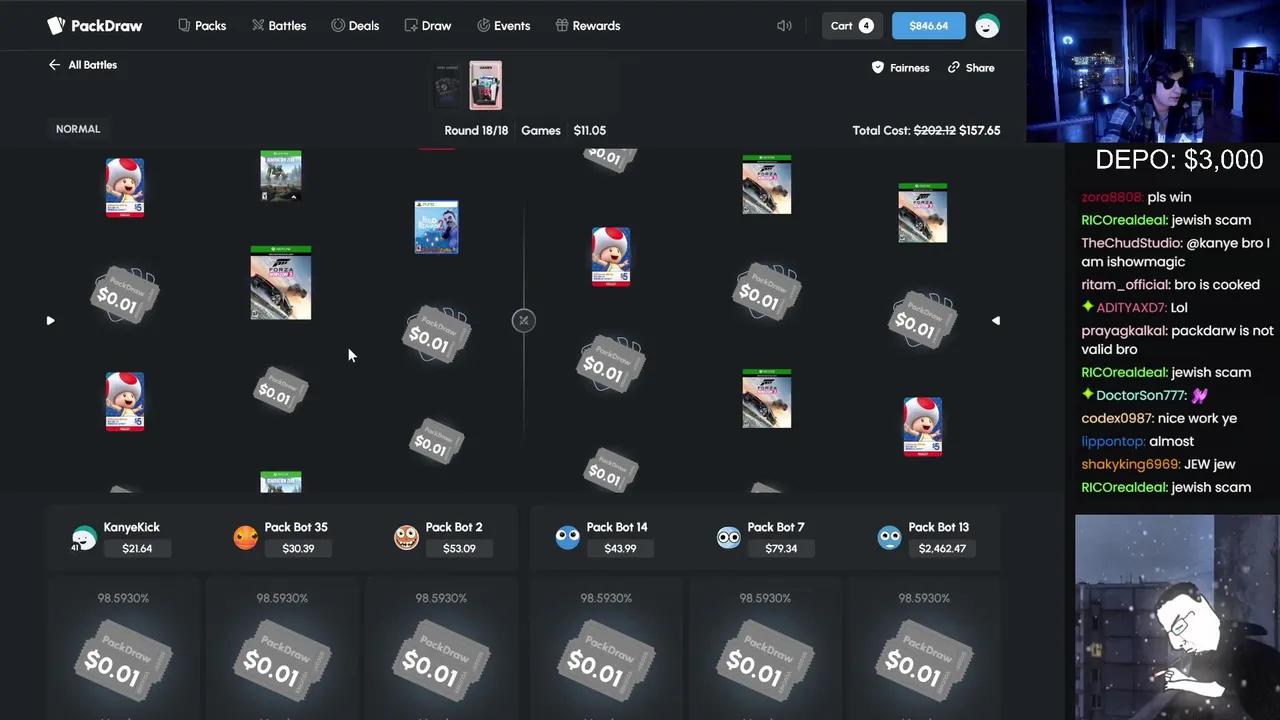Click KanyeKick's $21.64 total

[x=137, y=548]
